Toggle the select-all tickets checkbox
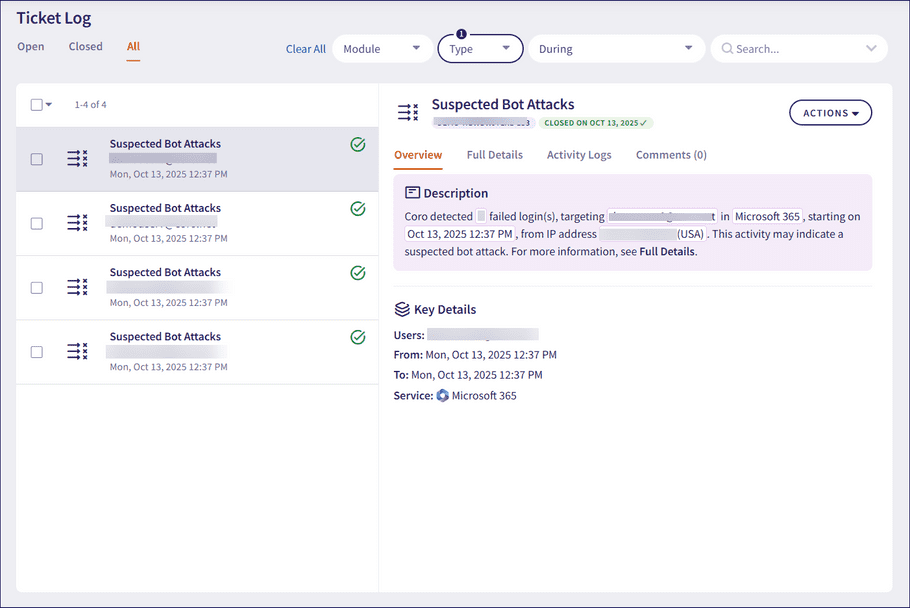This screenshot has height=608, width=910. click(37, 105)
